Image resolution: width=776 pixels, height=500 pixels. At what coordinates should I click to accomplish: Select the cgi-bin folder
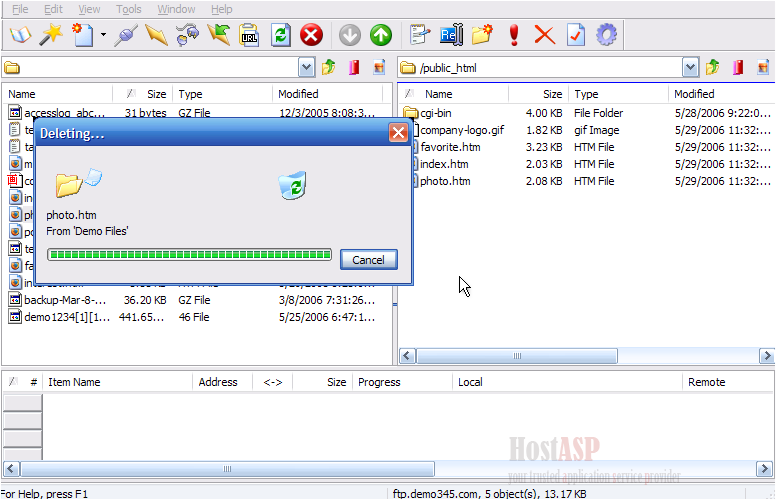tap(436, 113)
